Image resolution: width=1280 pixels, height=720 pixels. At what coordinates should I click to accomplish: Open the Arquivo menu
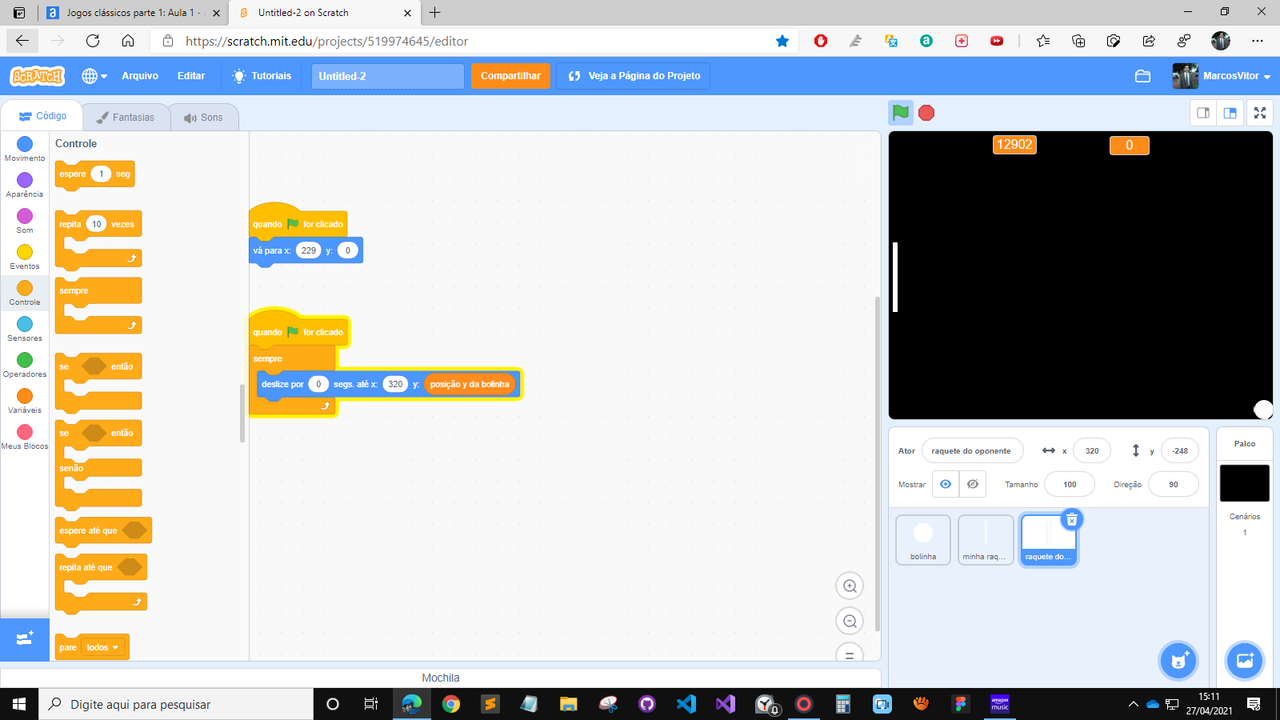click(x=140, y=76)
